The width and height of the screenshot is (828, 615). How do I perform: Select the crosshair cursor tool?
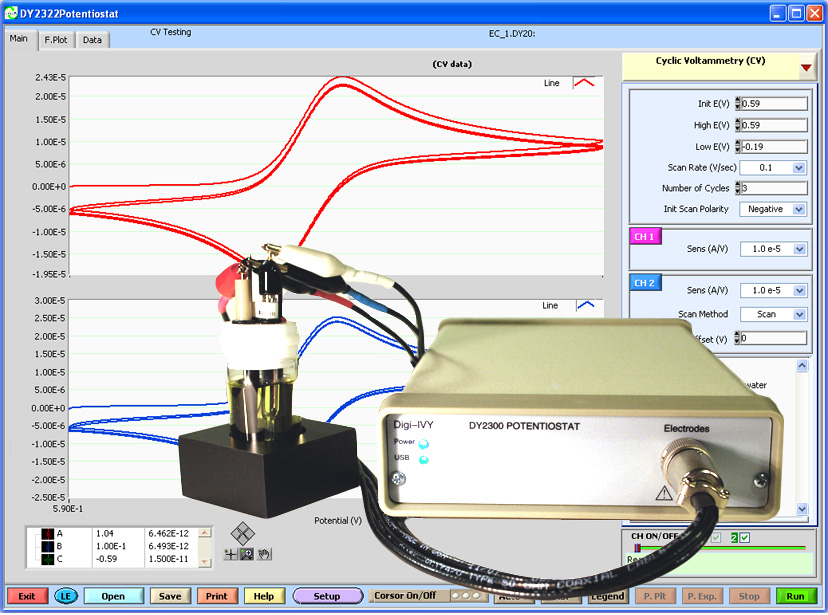click(230, 554)
